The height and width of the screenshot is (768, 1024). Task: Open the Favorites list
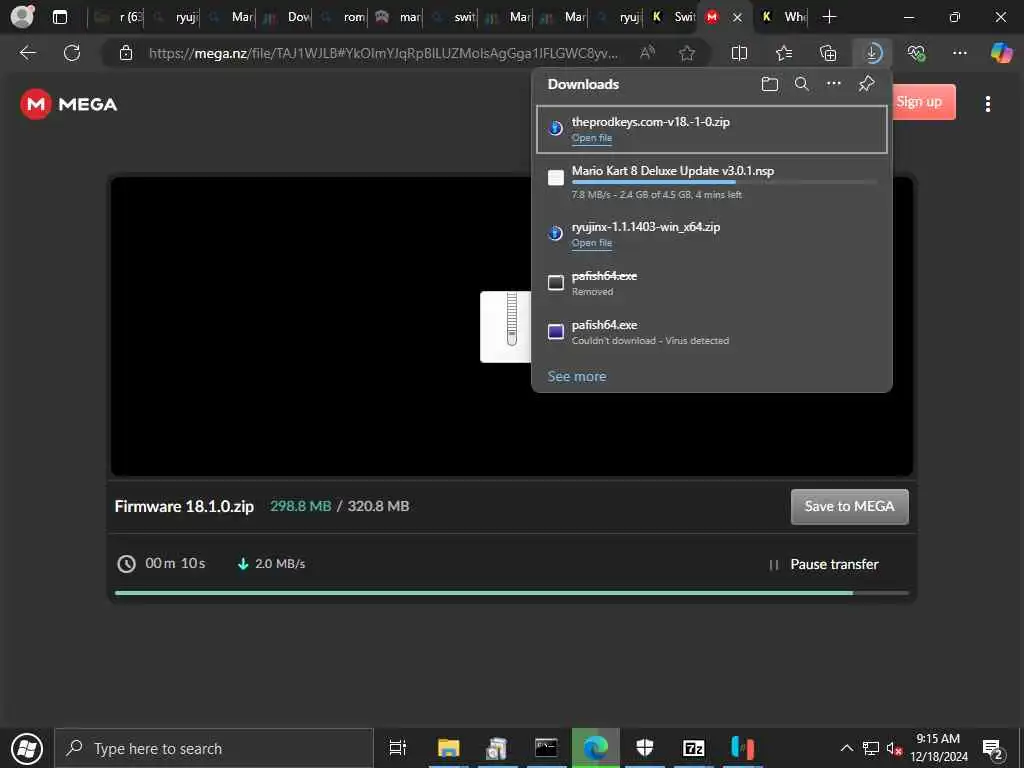coord(784,53)
